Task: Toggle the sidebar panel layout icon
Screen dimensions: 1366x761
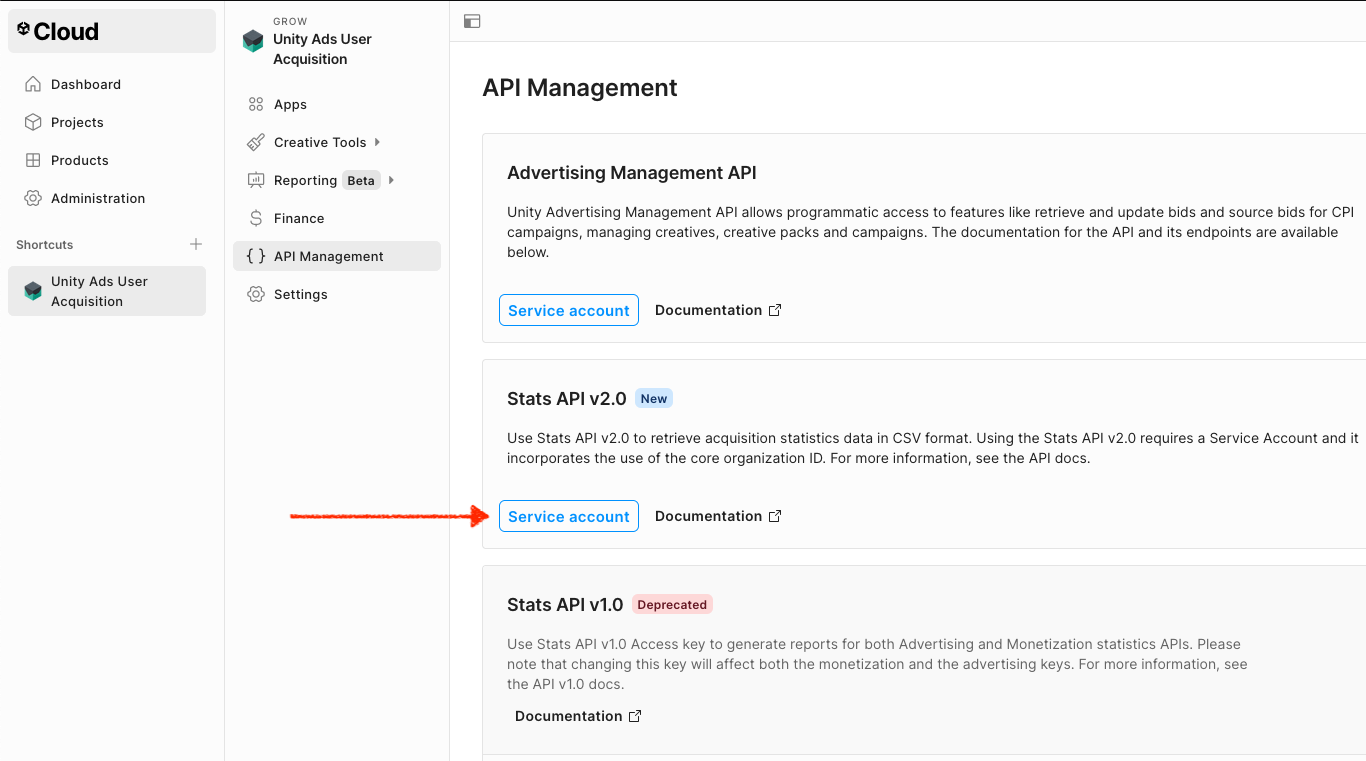Action: [x=472, y=21]
